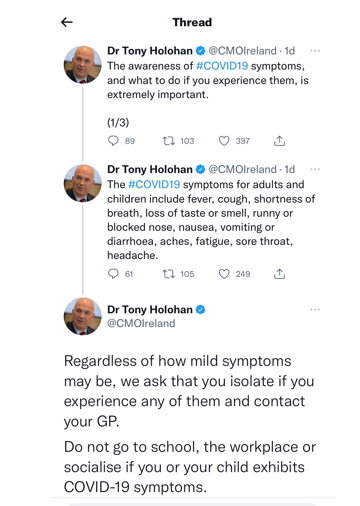Open more options on third tweet
360x506 pixels.
click(x=315, y=310)
